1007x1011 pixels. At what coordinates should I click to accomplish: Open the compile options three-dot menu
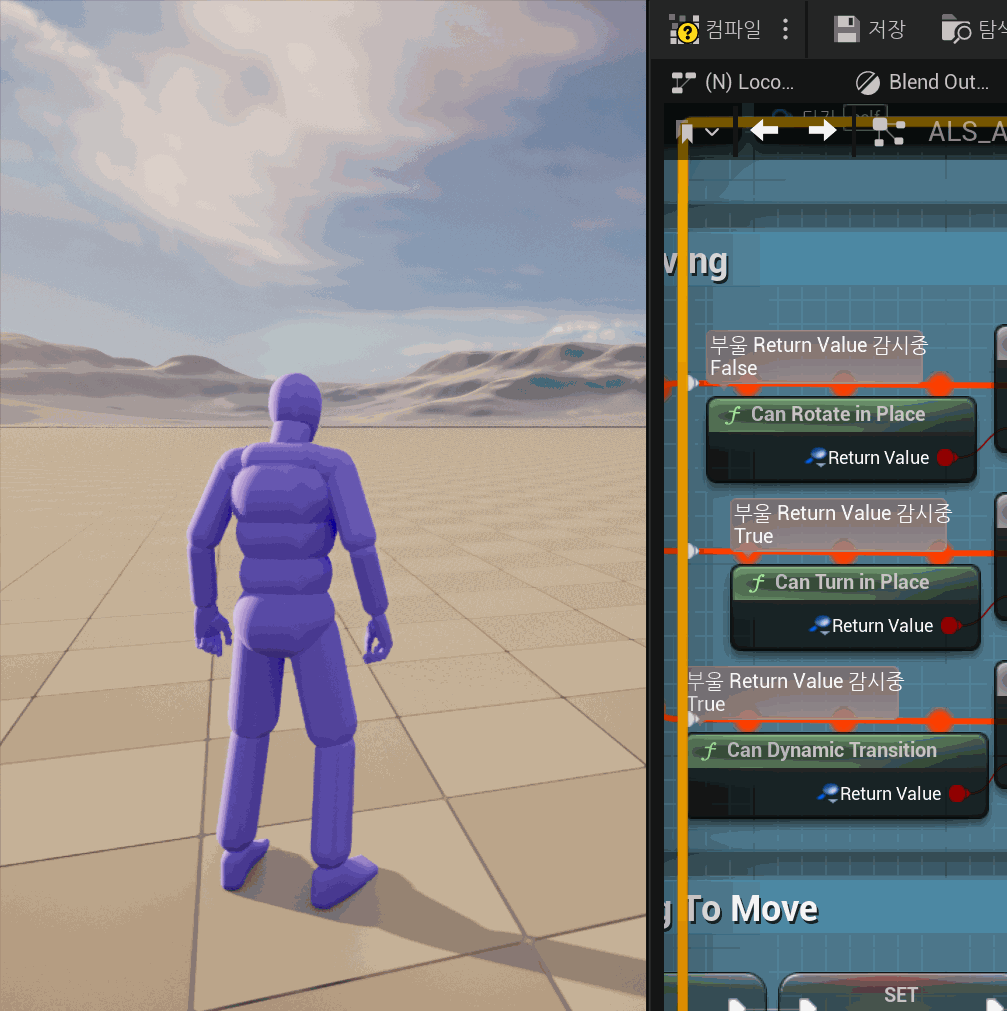click(785, 30)
